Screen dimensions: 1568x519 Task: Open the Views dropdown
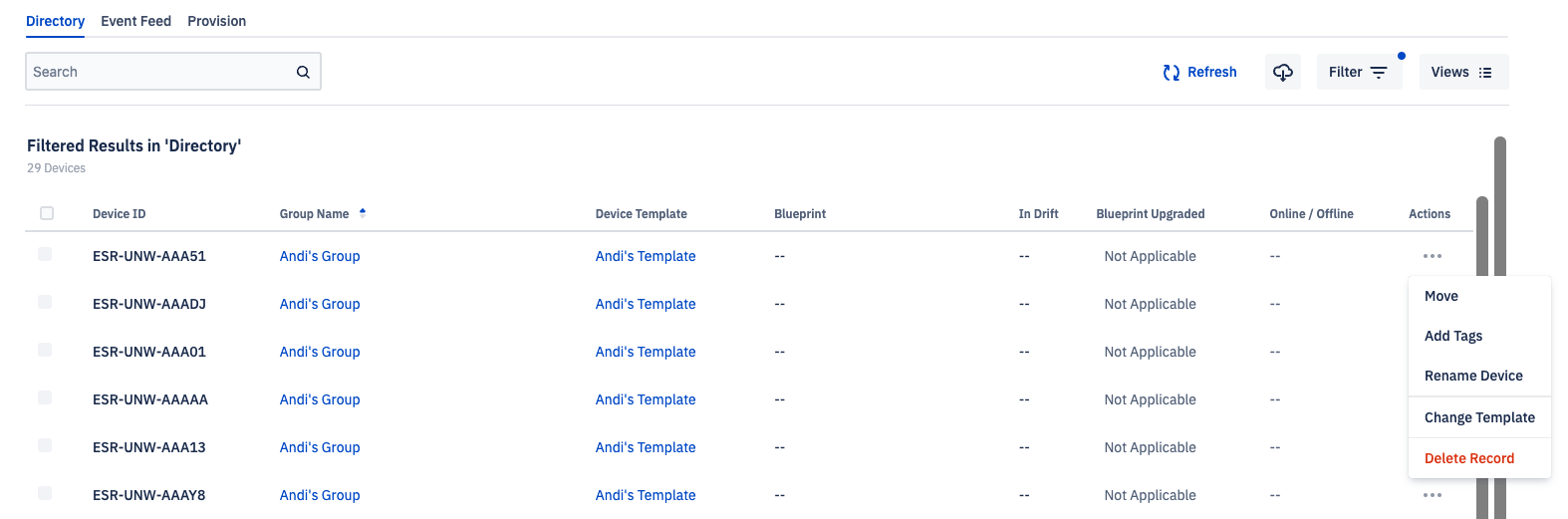pyautogui.click(x=1463, y=72)
